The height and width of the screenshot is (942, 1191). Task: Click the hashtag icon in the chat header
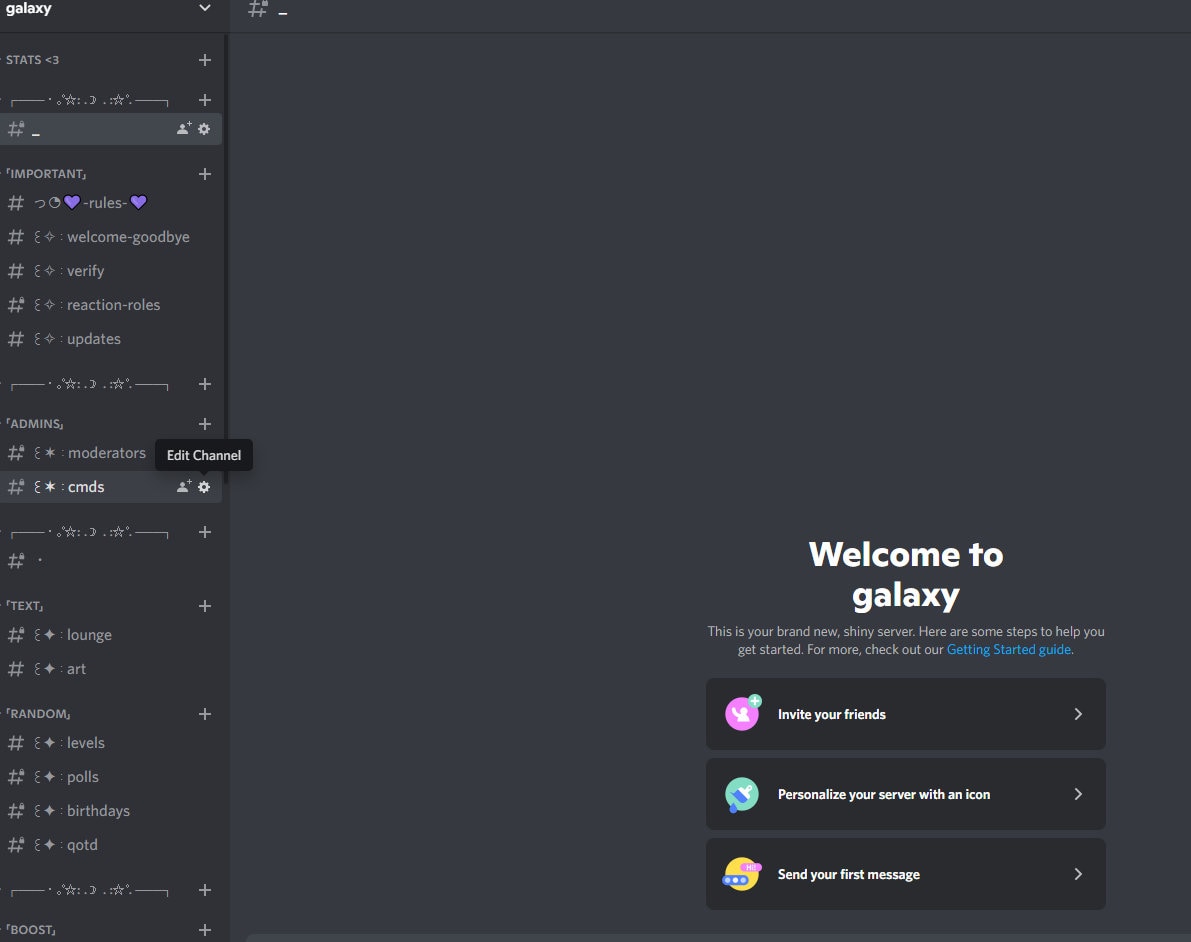point(258,9)
